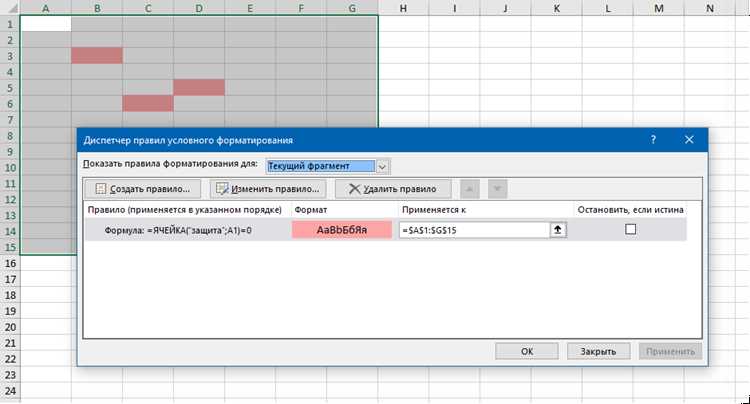Close the conditional formatting manager dialog
The image size is (750, 404).
689,140
